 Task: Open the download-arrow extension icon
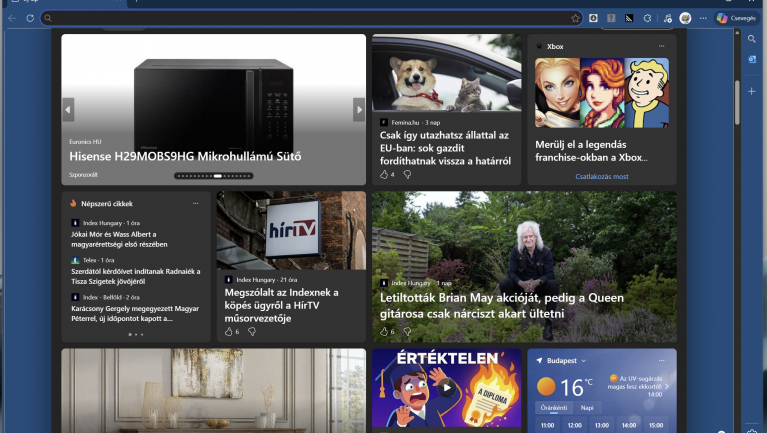[x=593, y=18]
